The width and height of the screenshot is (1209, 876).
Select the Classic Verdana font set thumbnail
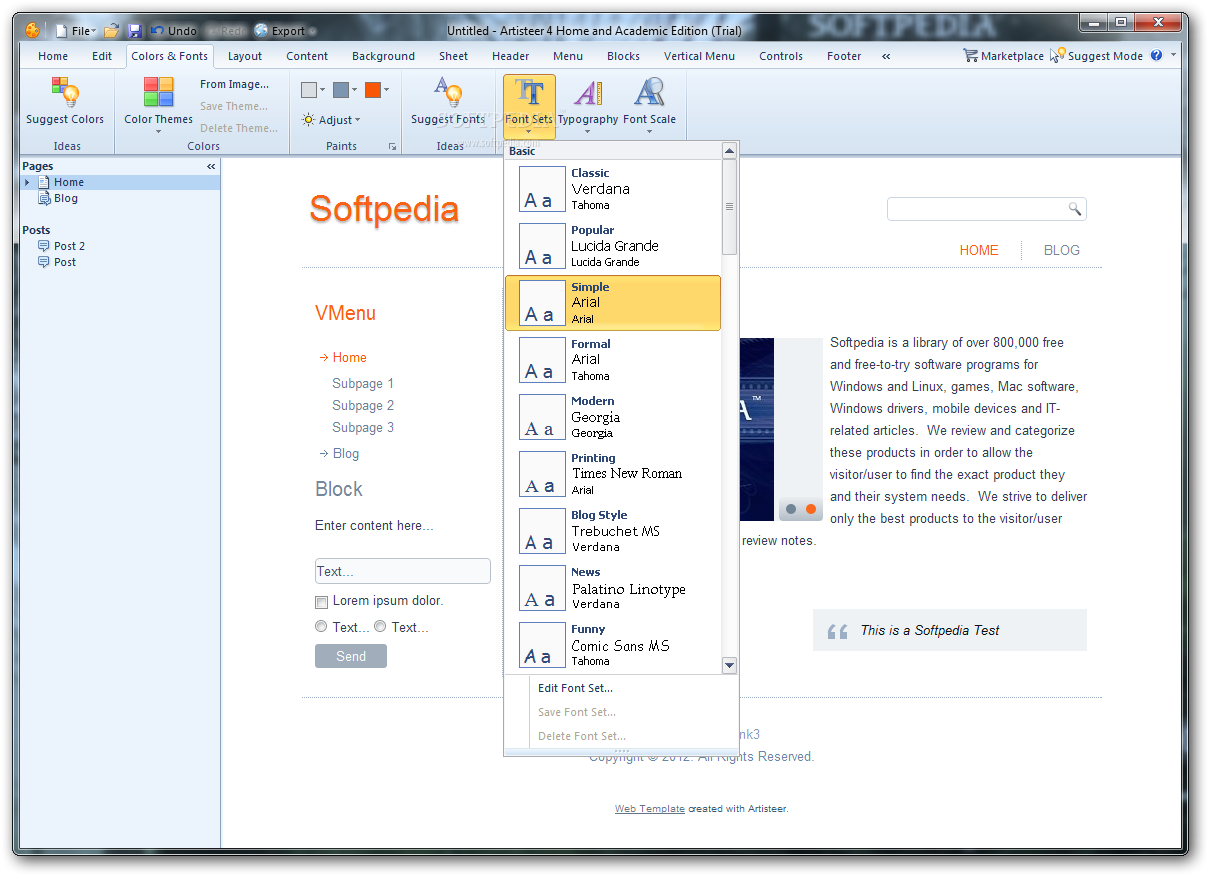click(542, 189)
